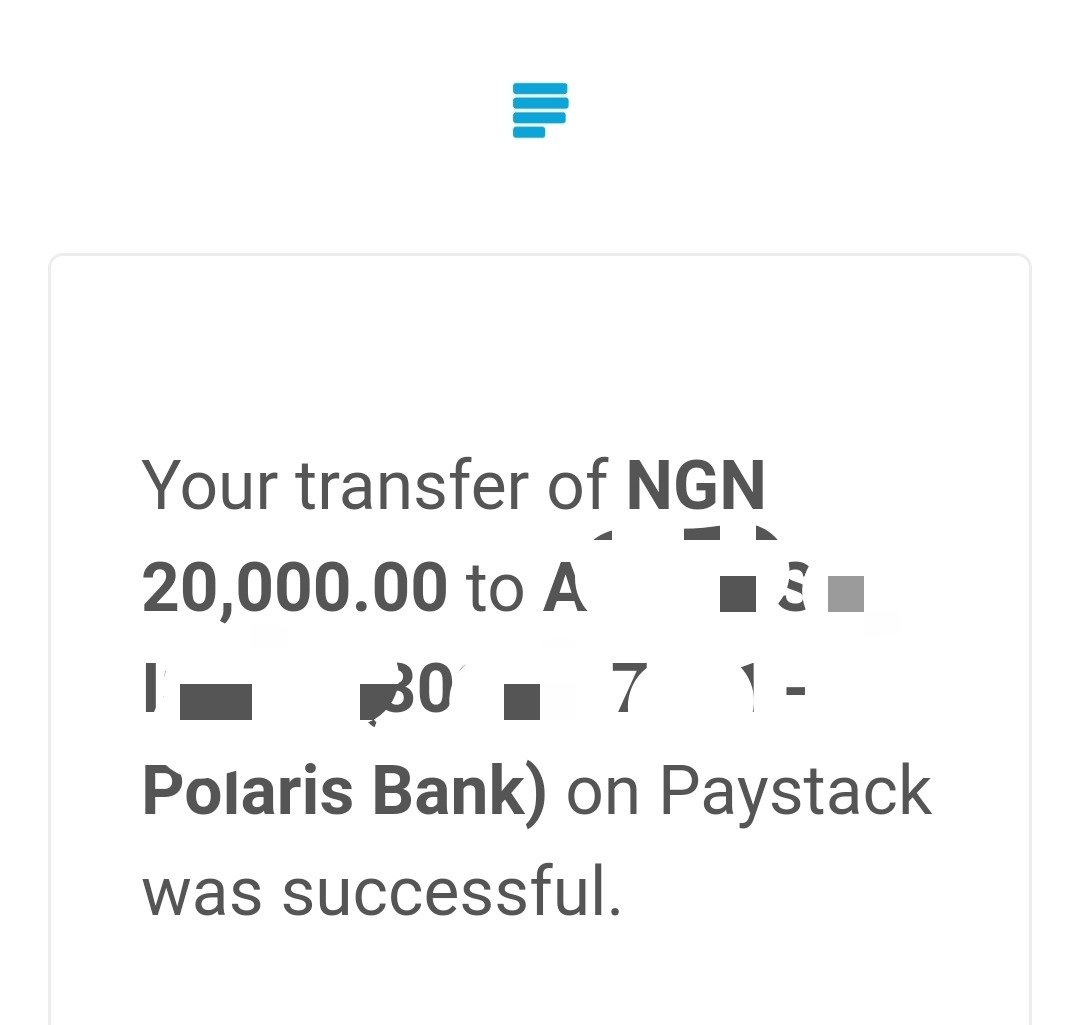Click the small dark square after "30"
Viewport: 1080px width, 1025px height.
(522, 702)
